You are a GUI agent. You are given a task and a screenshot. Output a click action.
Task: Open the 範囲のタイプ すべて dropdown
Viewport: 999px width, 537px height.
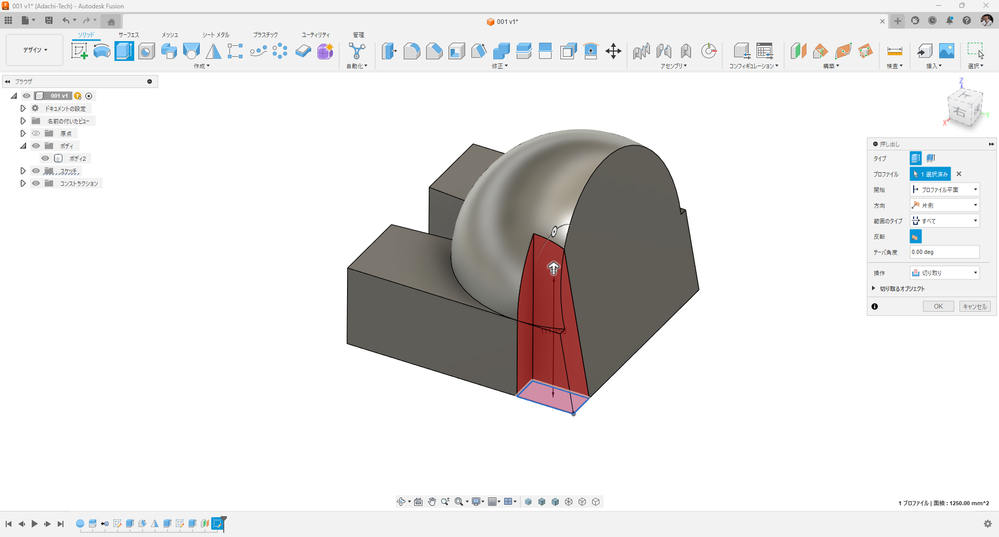point(944,221)
